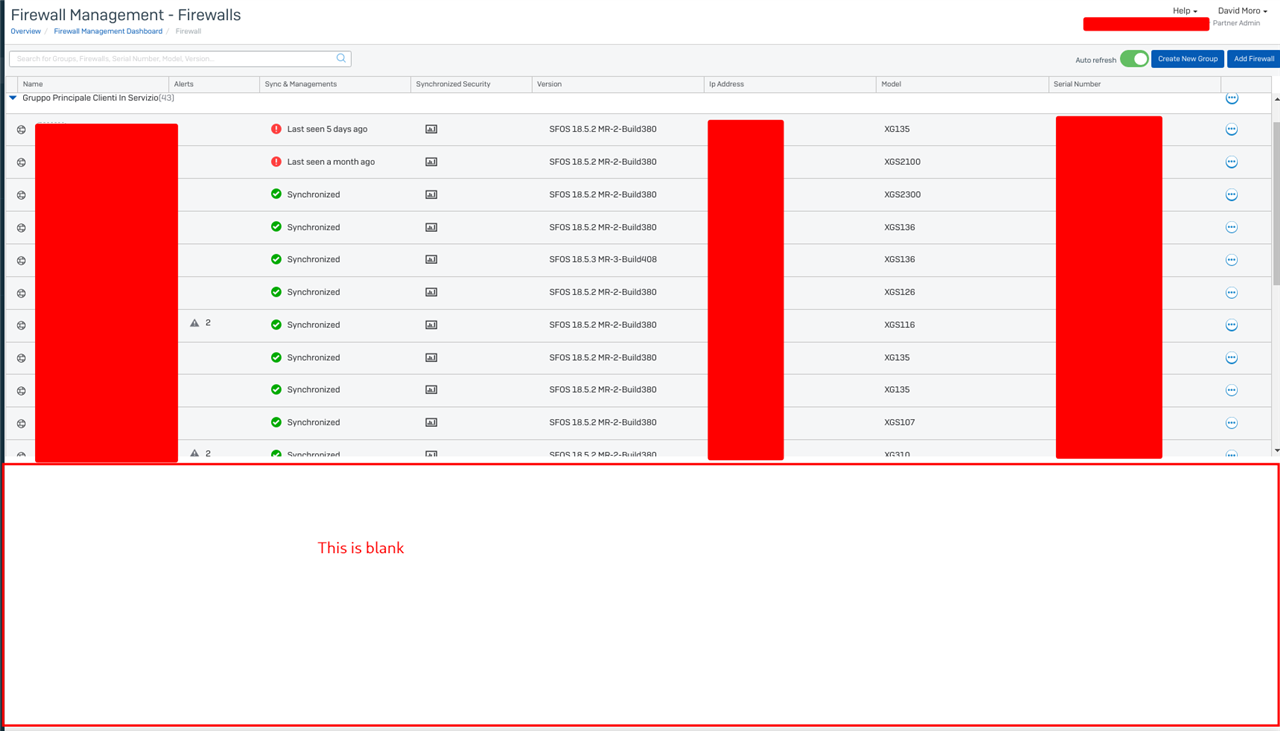1280x731 pixels.
Task: Open the ellipsis menu for the XGS126 row
Action: [1231, 293]
